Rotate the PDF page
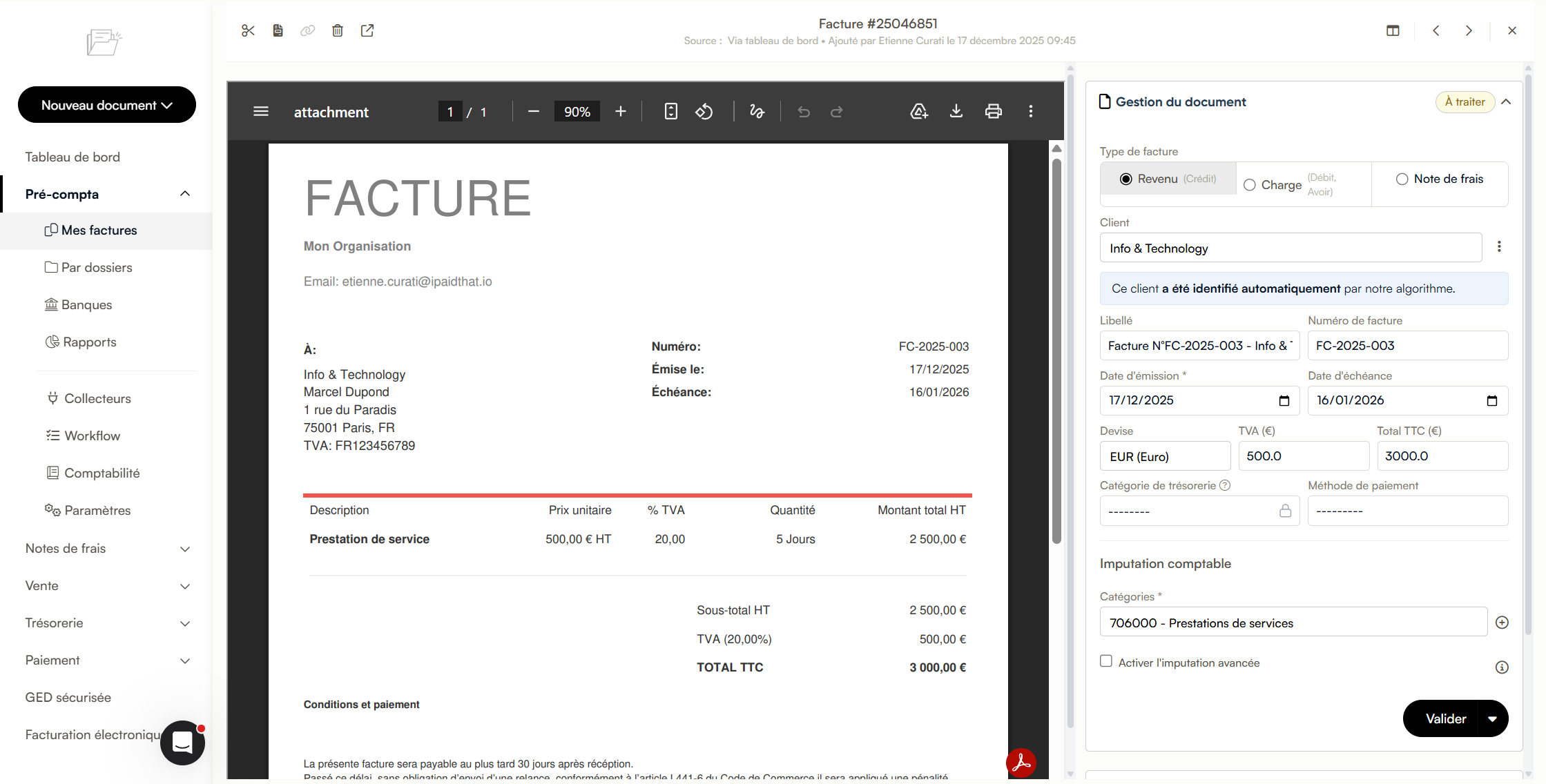 pyautogui.click(x=704, y=112)
